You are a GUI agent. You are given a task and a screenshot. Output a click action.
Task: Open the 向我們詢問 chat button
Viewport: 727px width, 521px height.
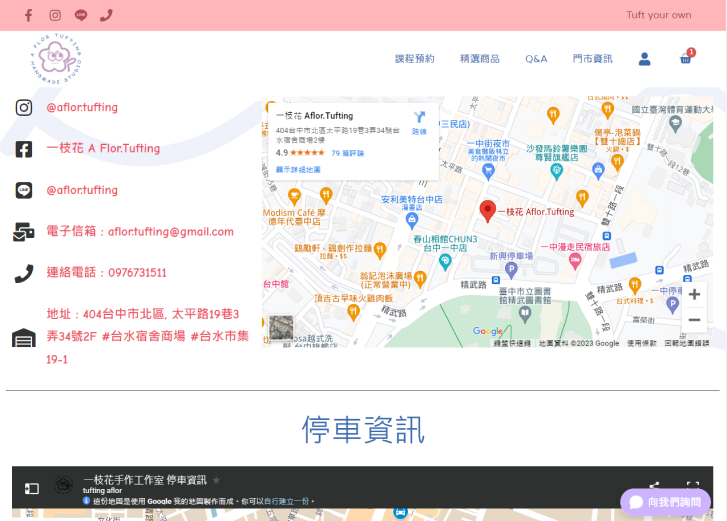[665, 502]
